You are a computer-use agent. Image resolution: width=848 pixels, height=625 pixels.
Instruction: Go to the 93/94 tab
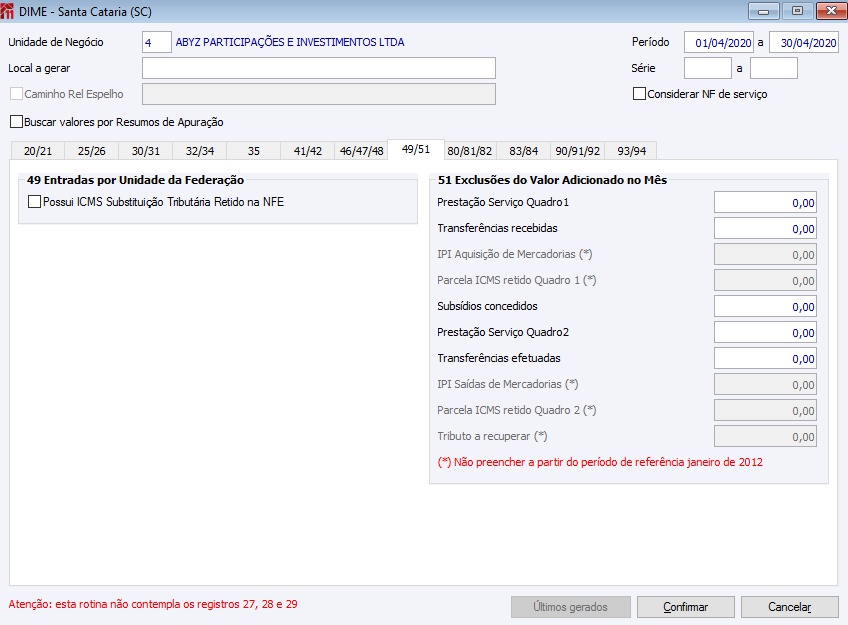tap(631, 151)
